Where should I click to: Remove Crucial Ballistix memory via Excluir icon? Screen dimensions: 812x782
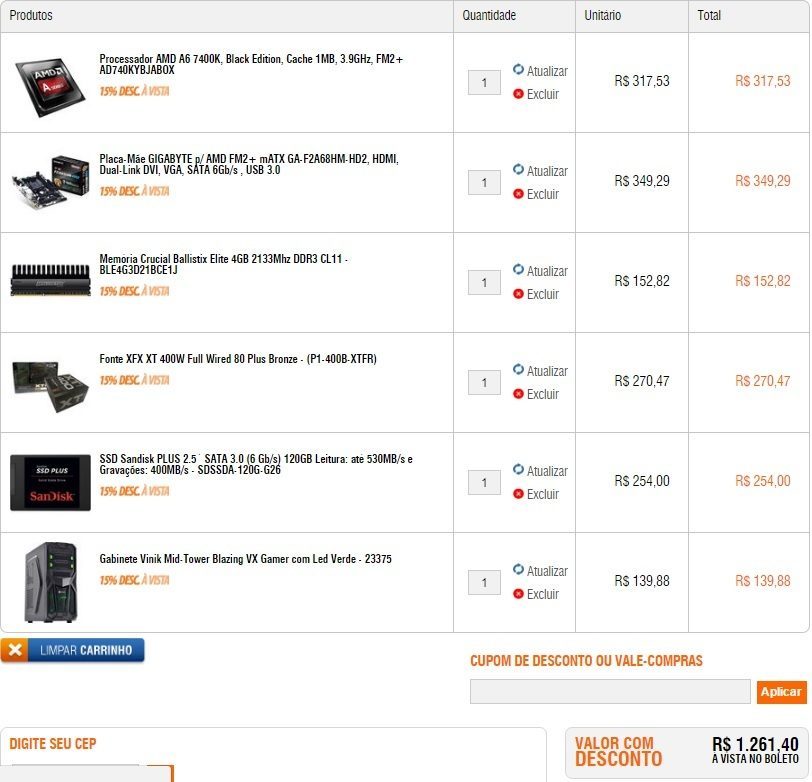click(518, 294)
